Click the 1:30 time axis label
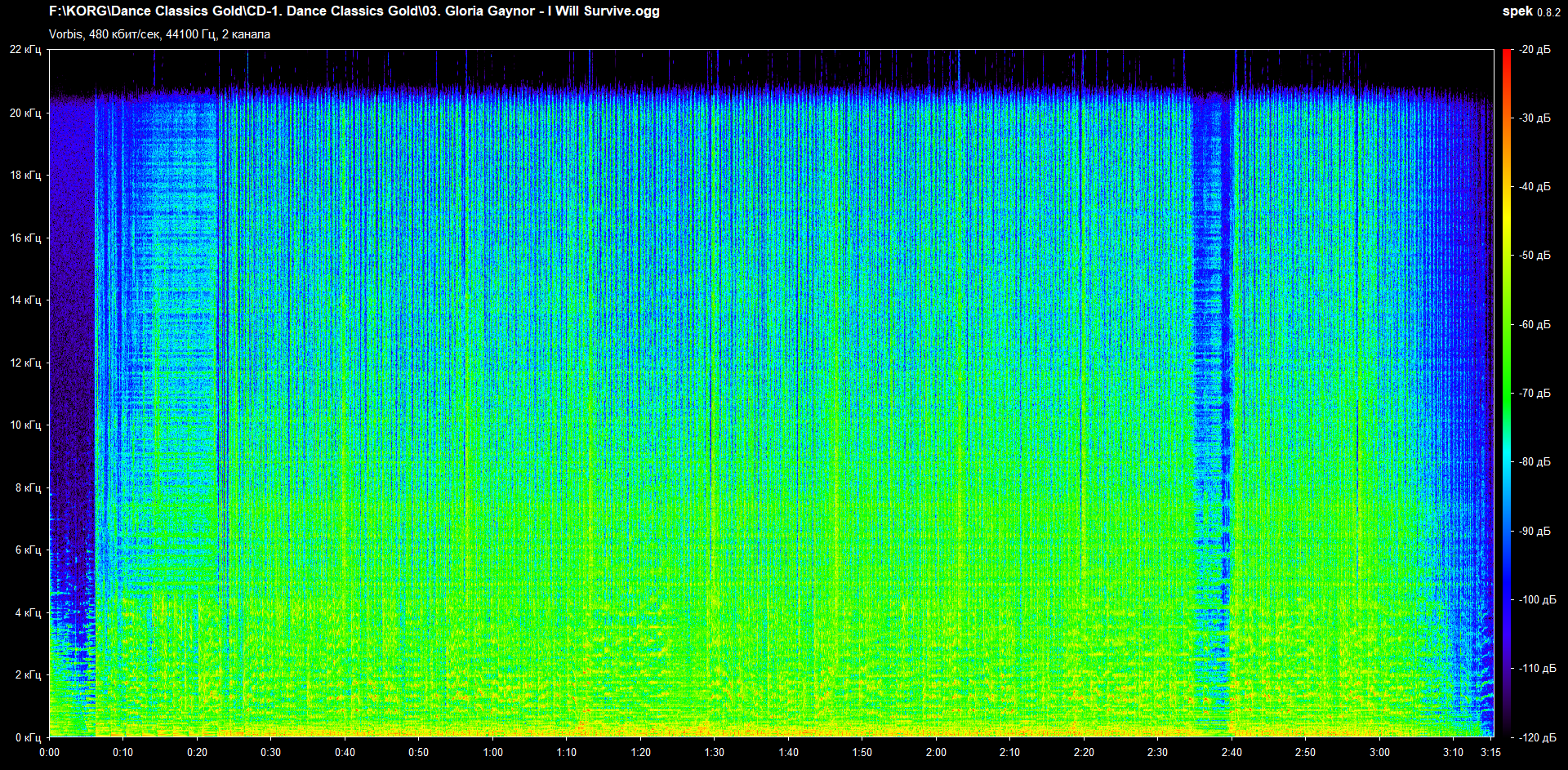 (715, 752)
